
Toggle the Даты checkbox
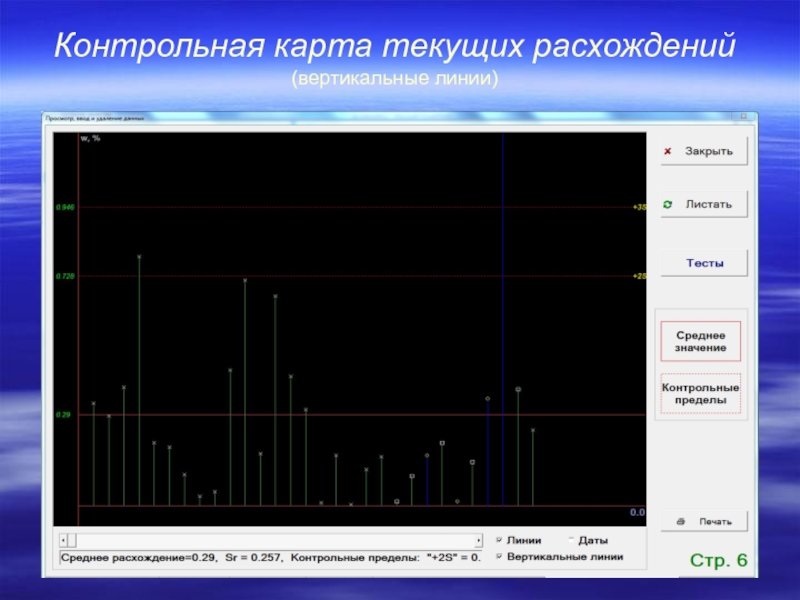[x=571, y=540]
